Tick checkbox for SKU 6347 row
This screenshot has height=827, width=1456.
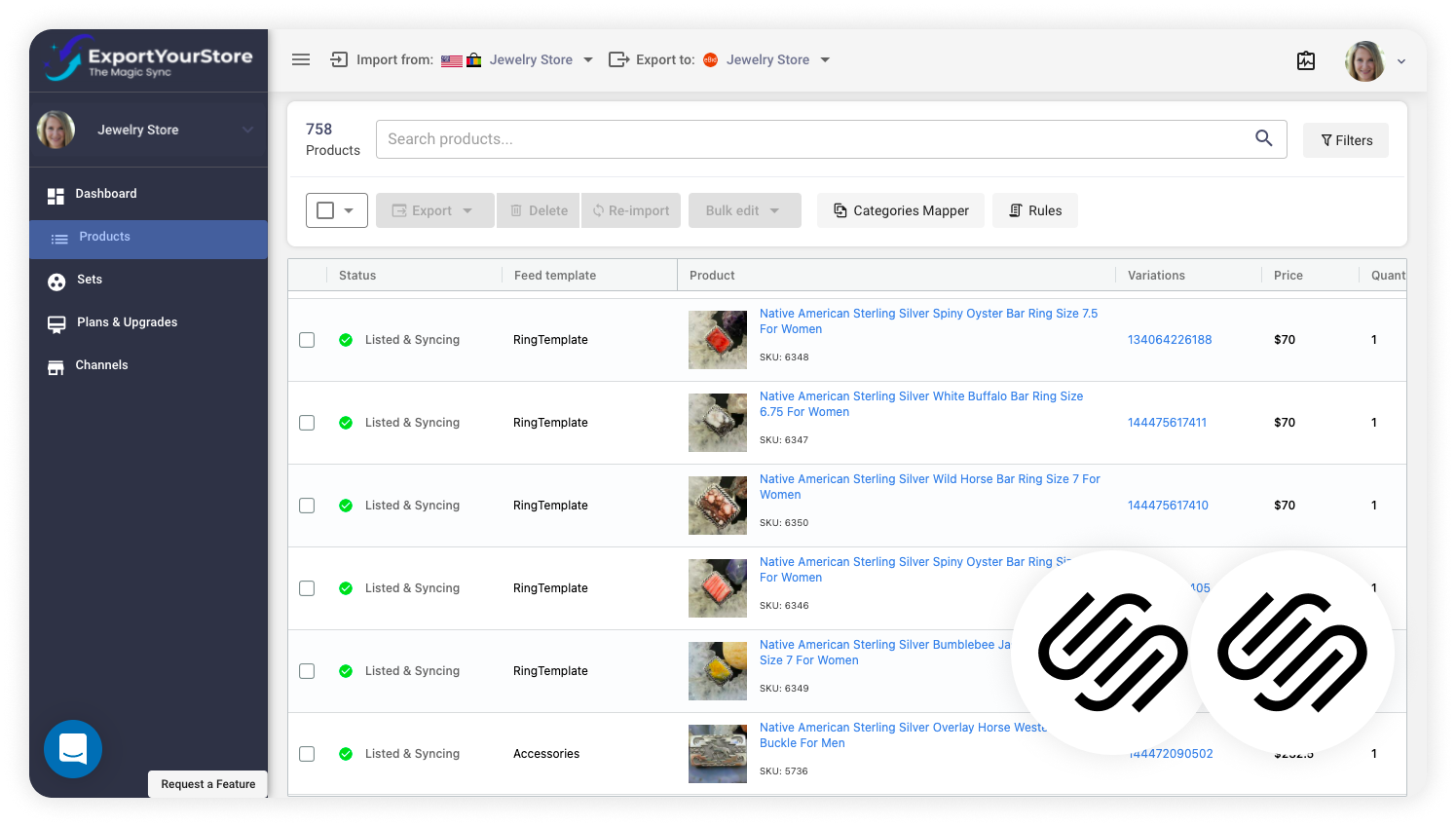[307, 423]
